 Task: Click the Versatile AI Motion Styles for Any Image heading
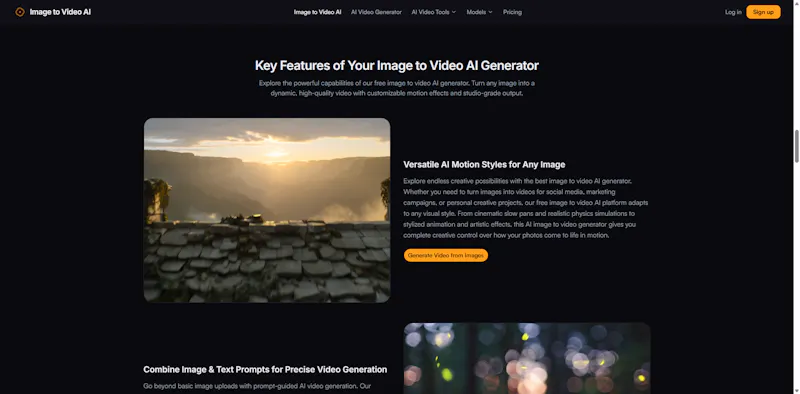pos(484,164)
